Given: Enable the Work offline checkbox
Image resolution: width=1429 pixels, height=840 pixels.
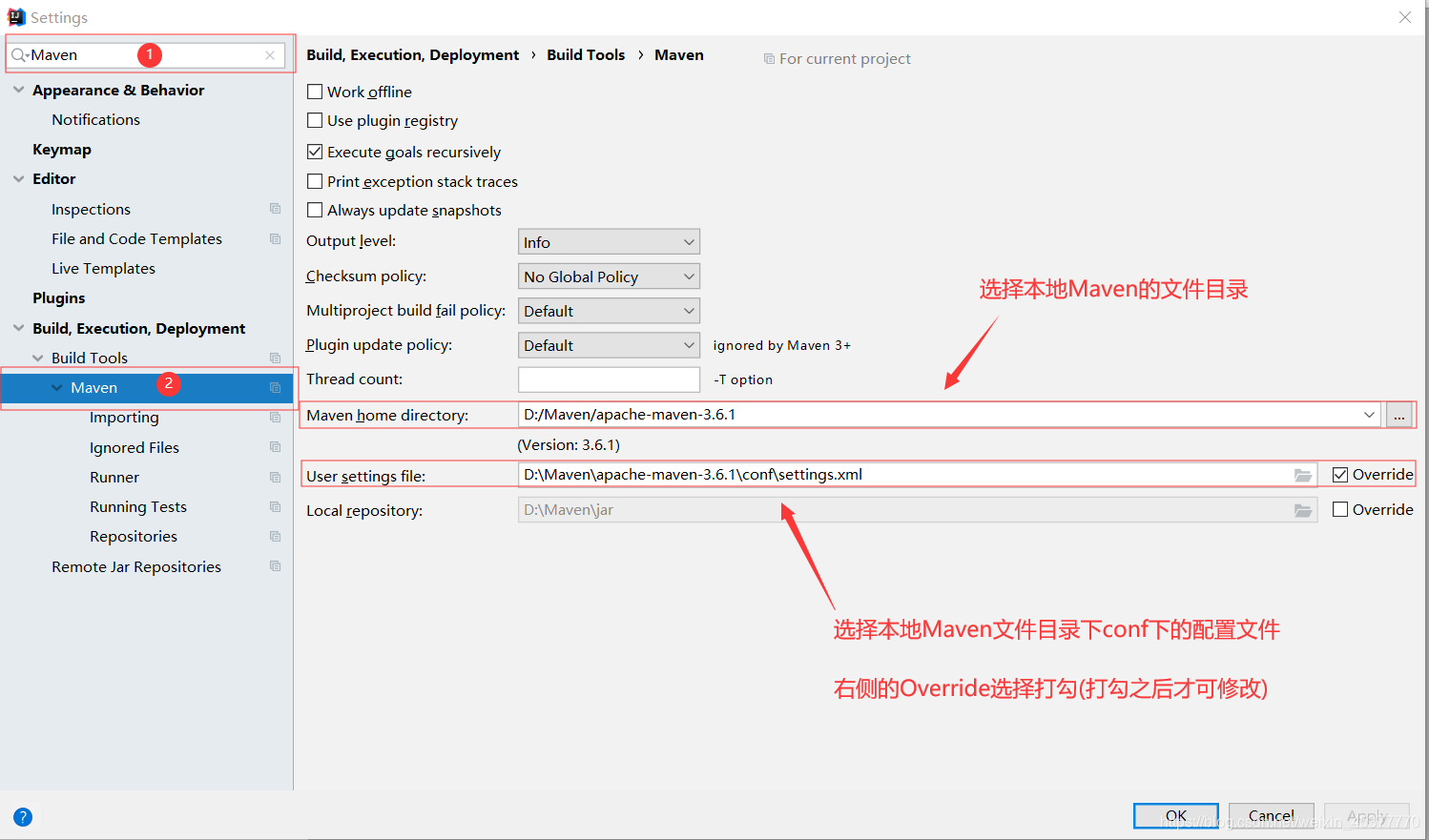Looking at the screenshot, I should coord(315,92).
